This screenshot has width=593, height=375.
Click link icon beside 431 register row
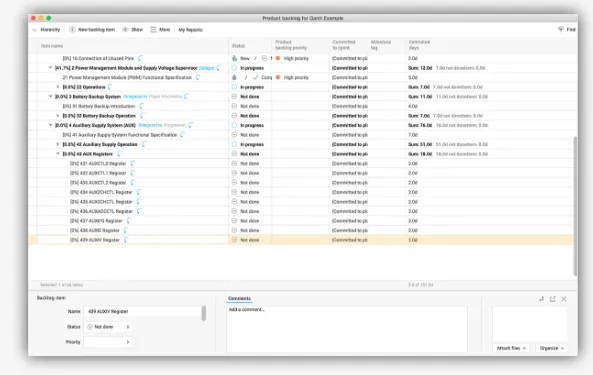coord(132,163)
